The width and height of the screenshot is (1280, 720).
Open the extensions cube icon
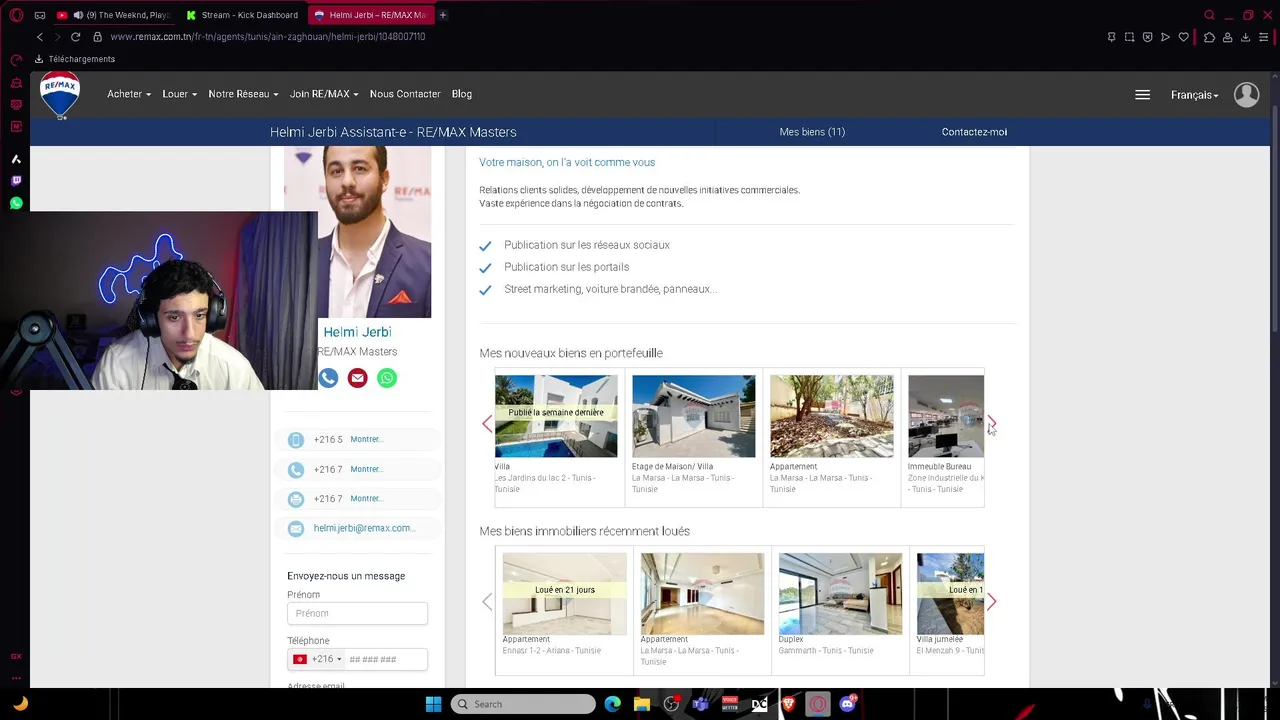1209,37
